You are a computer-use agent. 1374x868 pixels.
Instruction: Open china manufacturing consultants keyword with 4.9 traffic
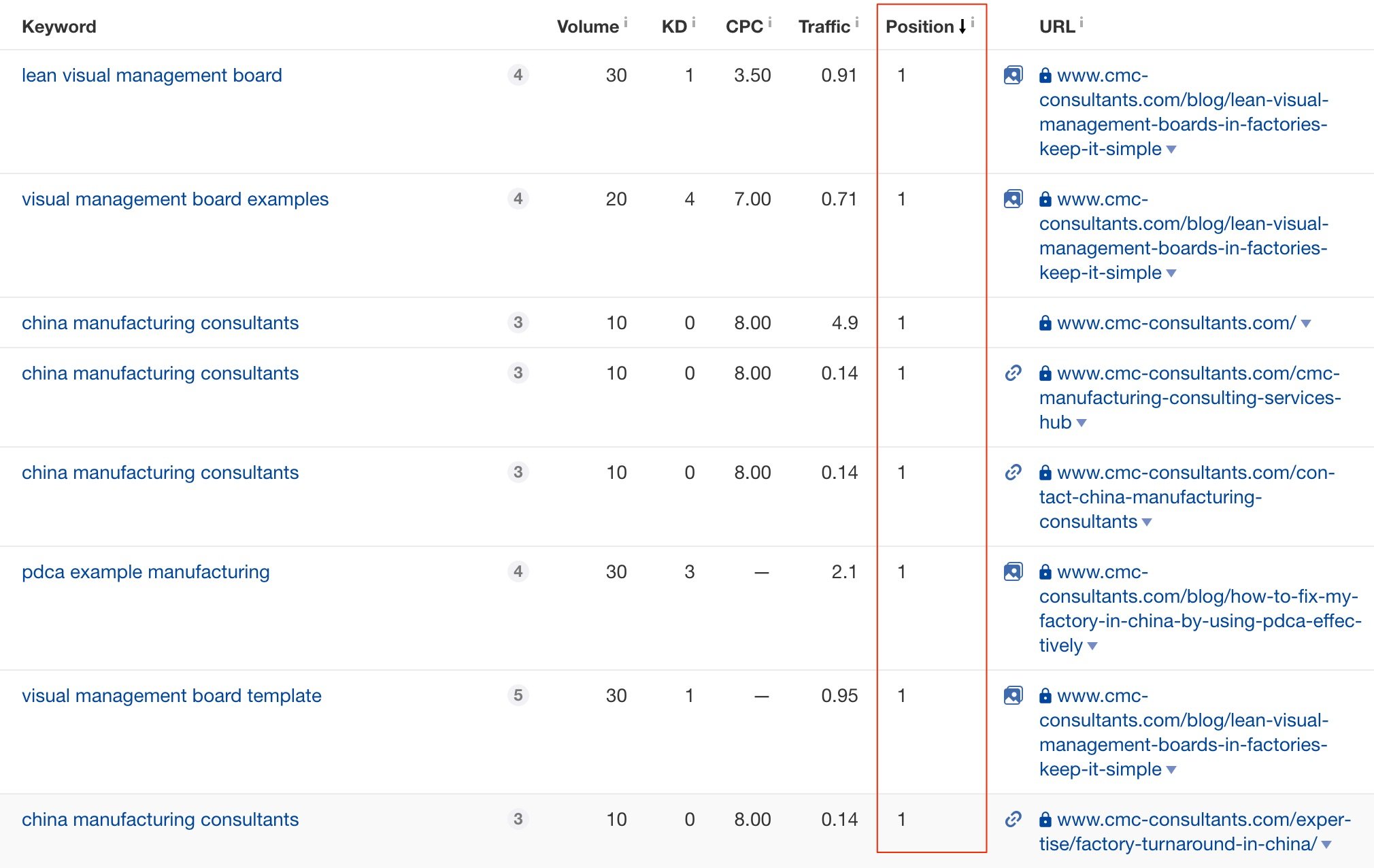tap(160, 322)
